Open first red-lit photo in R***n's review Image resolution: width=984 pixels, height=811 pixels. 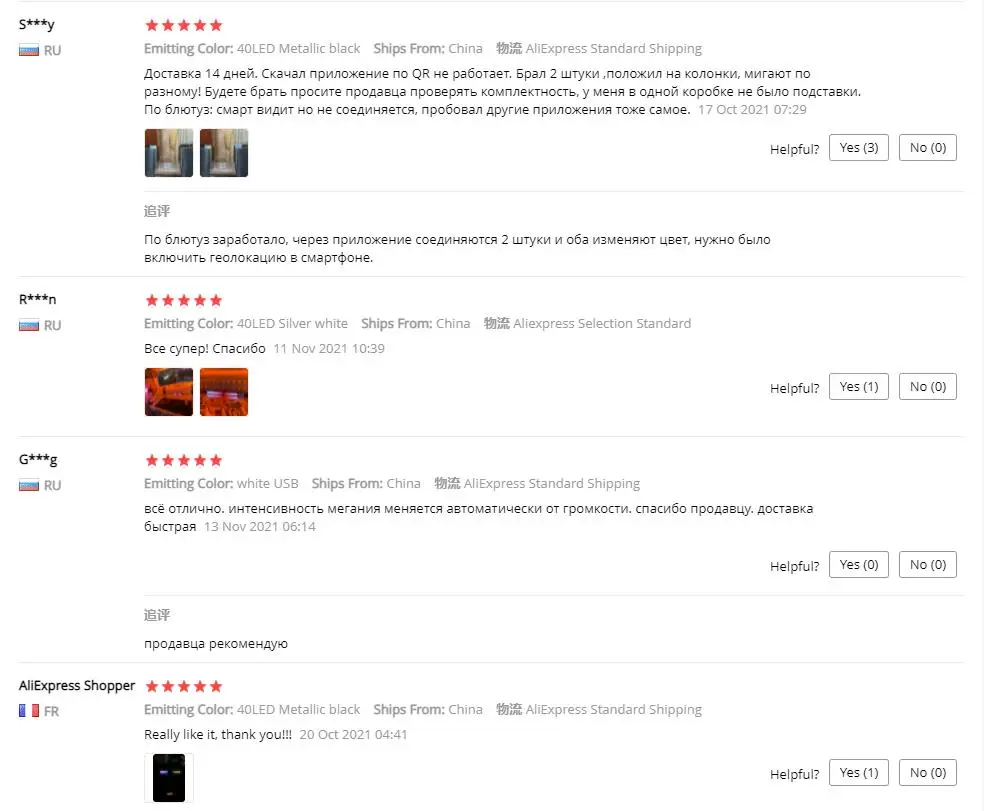point(169,392)
